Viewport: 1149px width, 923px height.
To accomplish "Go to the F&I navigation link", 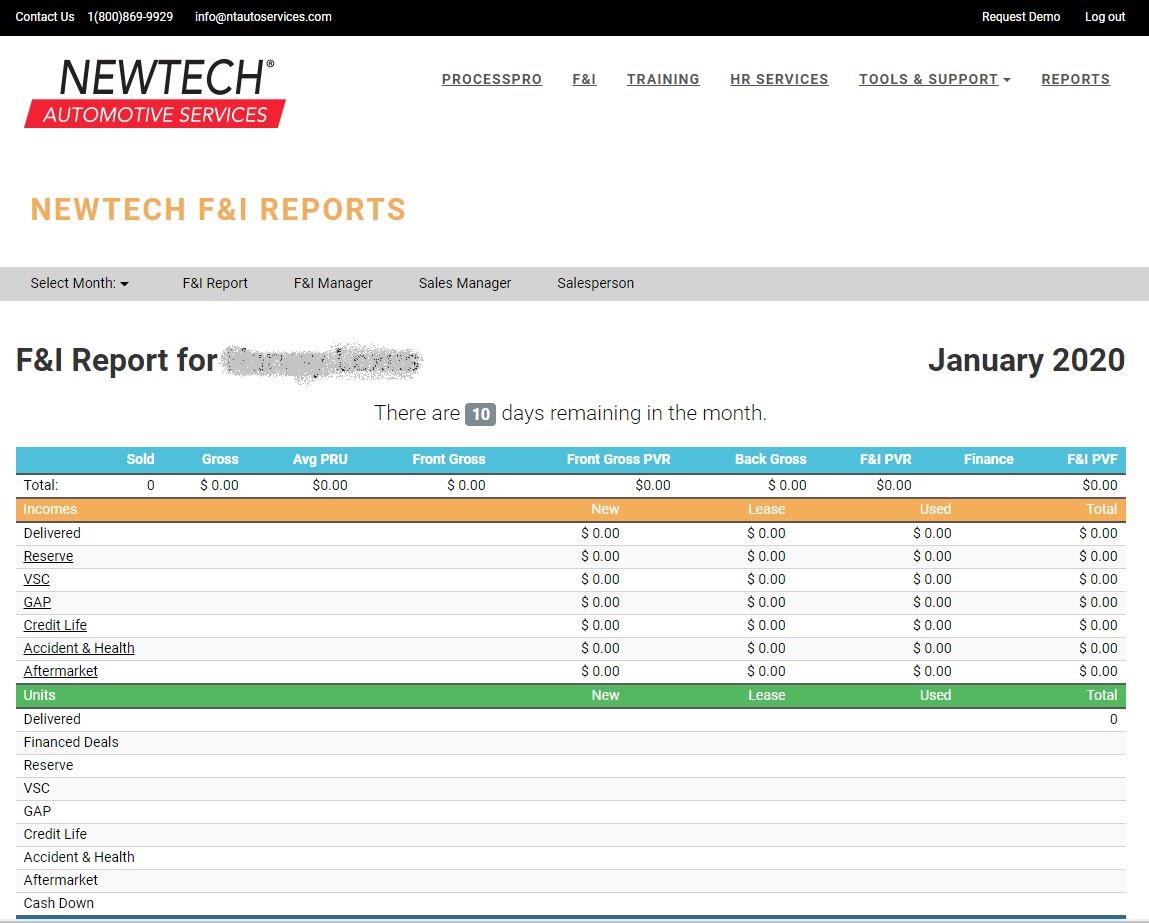I will point(584,79).
